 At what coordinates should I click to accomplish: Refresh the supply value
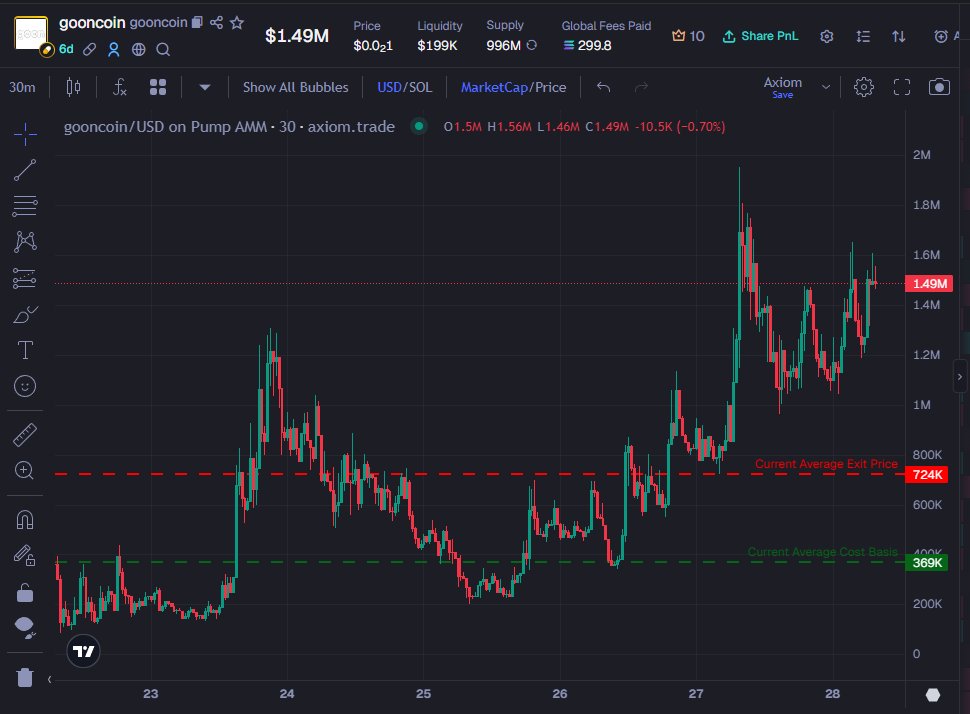coord(531,45)
